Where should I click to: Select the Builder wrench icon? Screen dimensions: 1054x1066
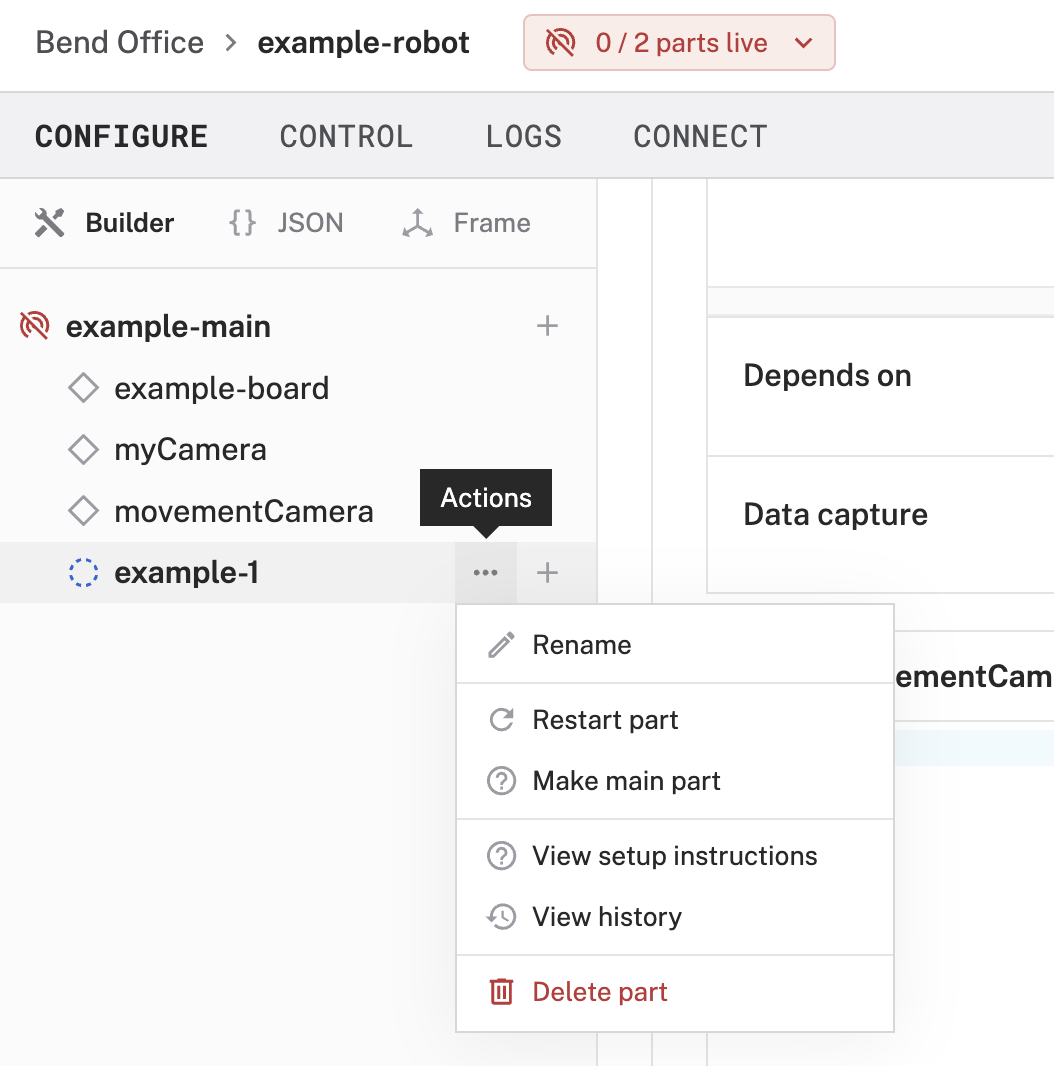(48, 222)
